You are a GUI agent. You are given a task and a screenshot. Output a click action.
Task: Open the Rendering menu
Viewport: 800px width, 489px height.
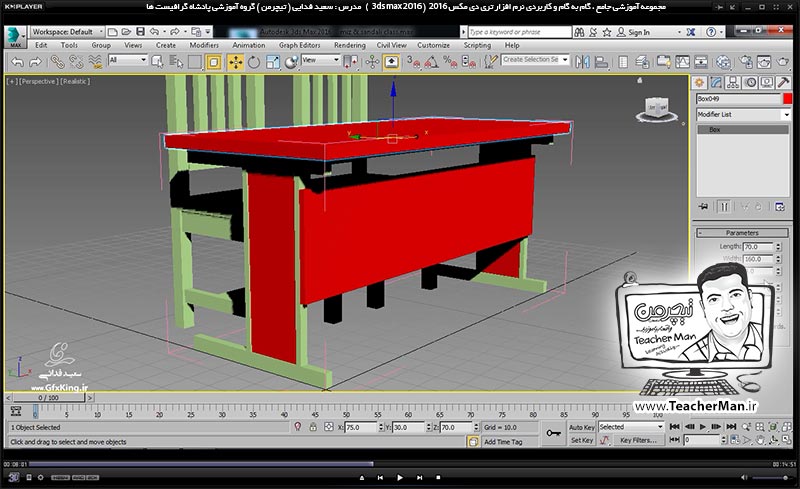pos(349,45)
